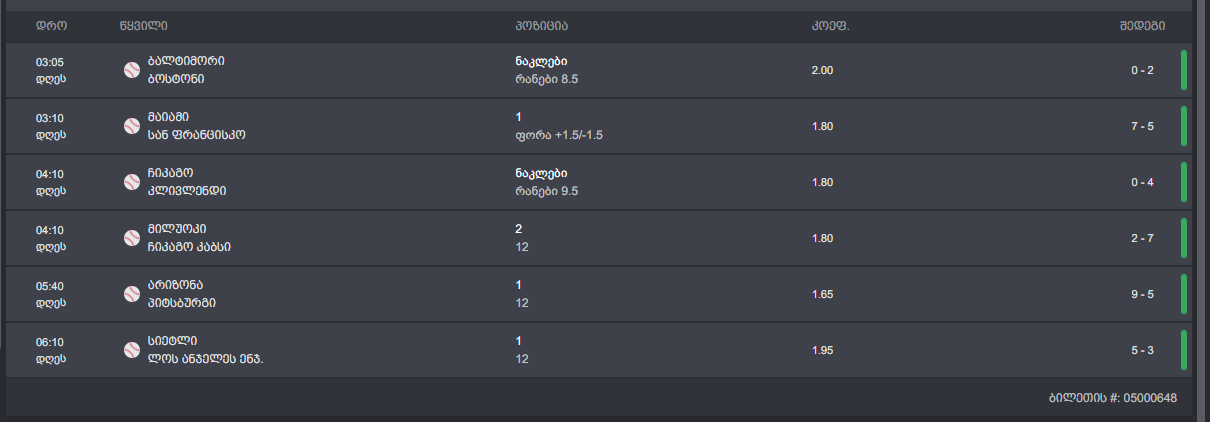Click green status bar beside the 0 - 2 result
1210x422 pixels.
point(1184,70)
